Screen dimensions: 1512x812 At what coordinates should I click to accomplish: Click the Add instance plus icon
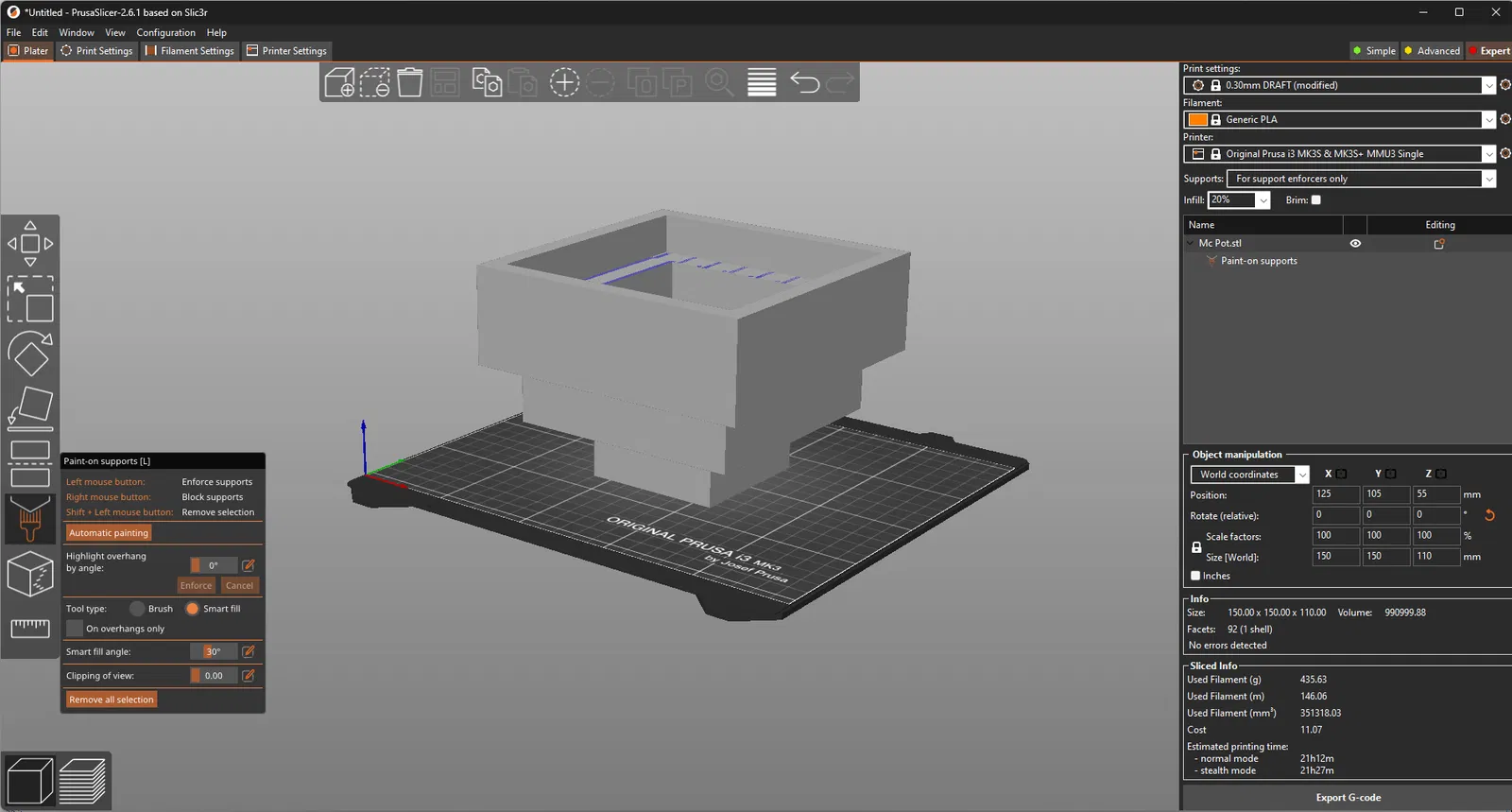564,82
